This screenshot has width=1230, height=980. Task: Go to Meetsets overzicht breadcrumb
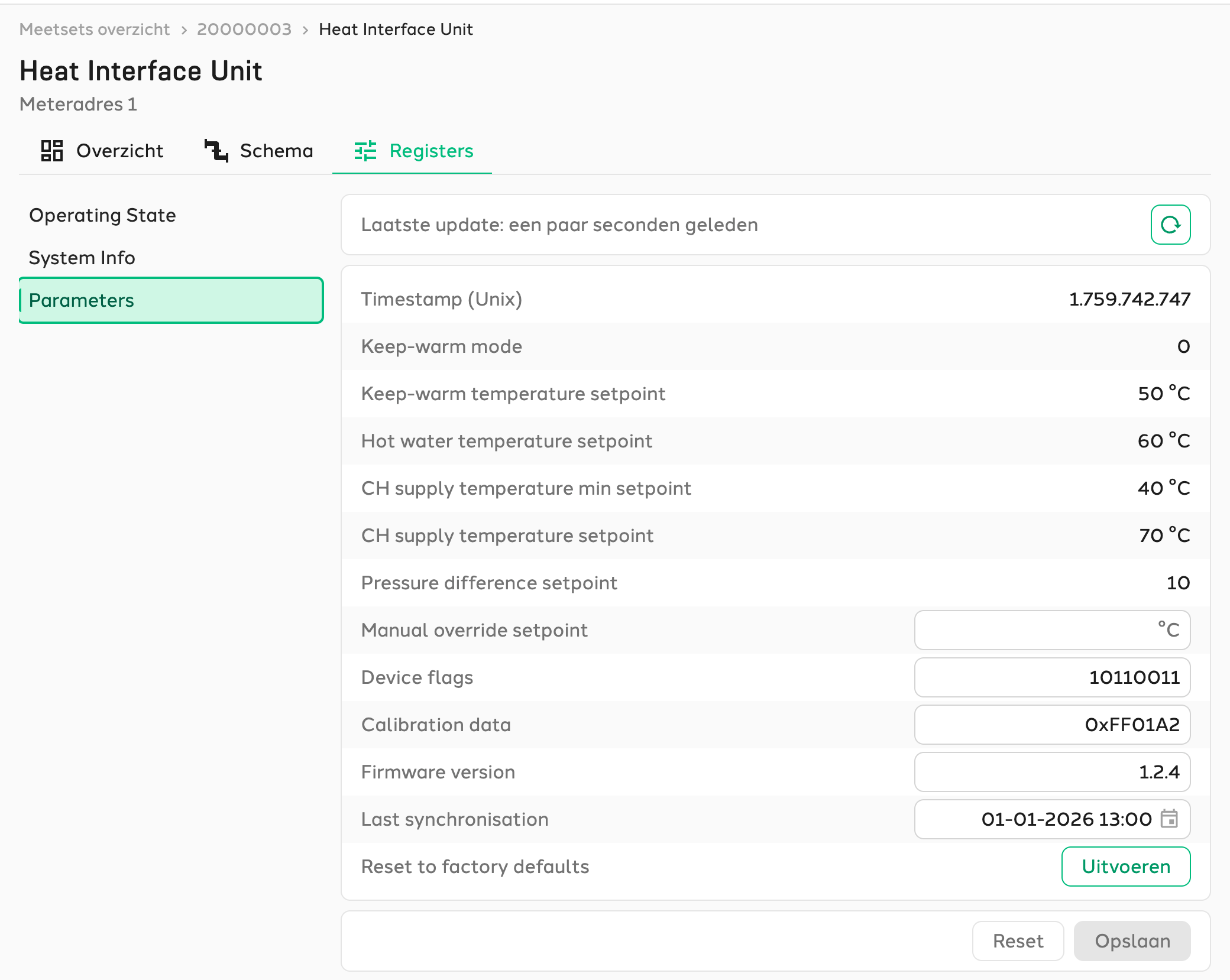[95, 29]
